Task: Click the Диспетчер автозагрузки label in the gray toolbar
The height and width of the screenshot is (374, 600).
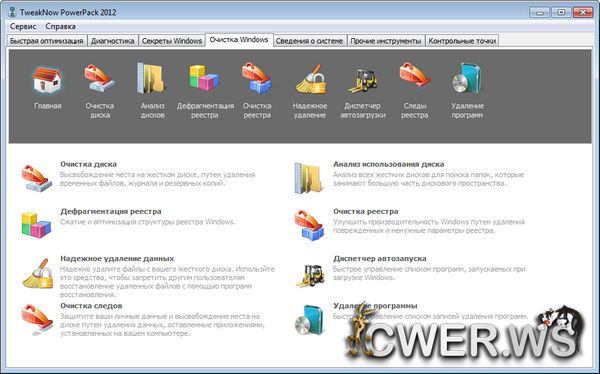Action: pos(363,111)
